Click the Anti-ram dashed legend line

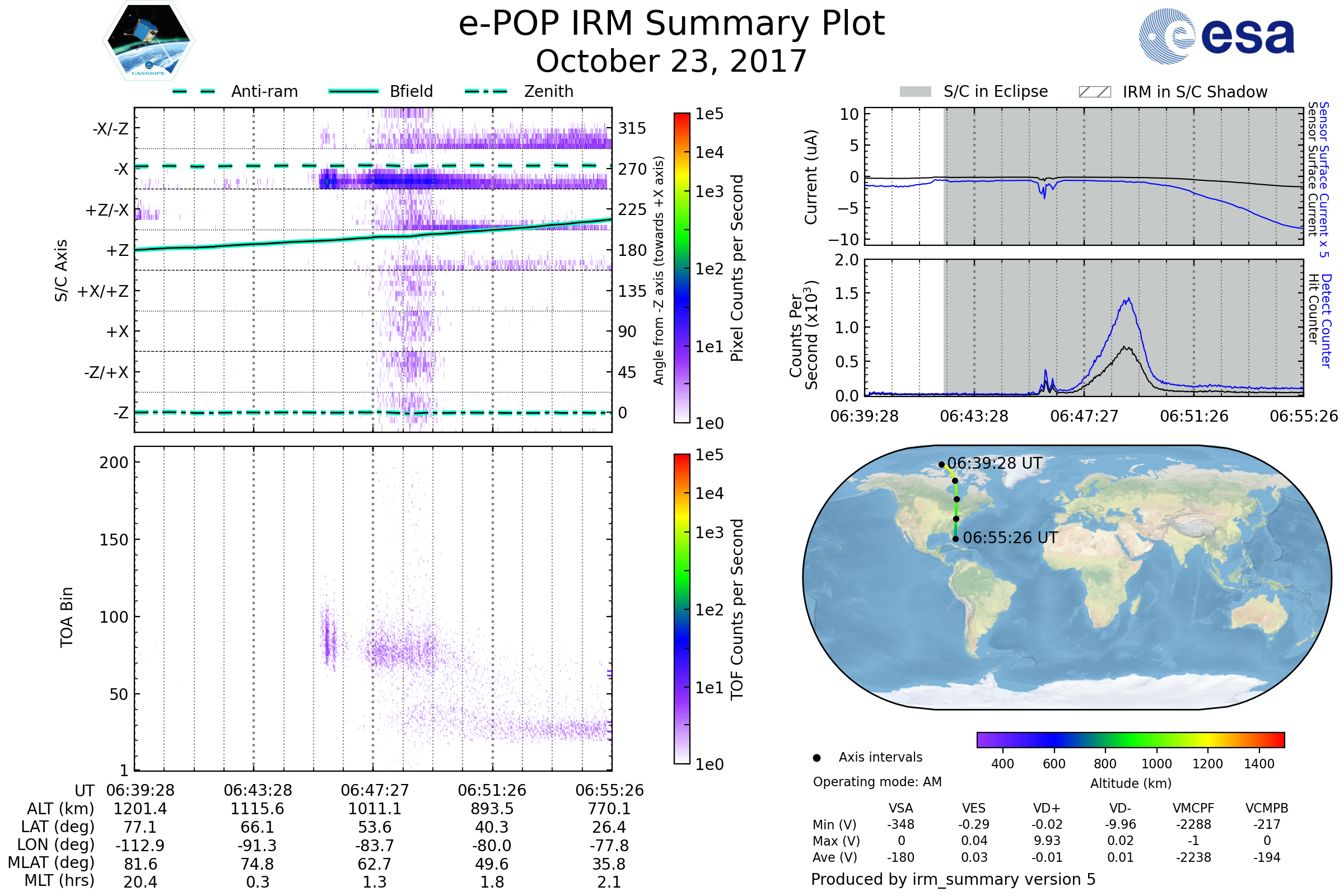194,91
